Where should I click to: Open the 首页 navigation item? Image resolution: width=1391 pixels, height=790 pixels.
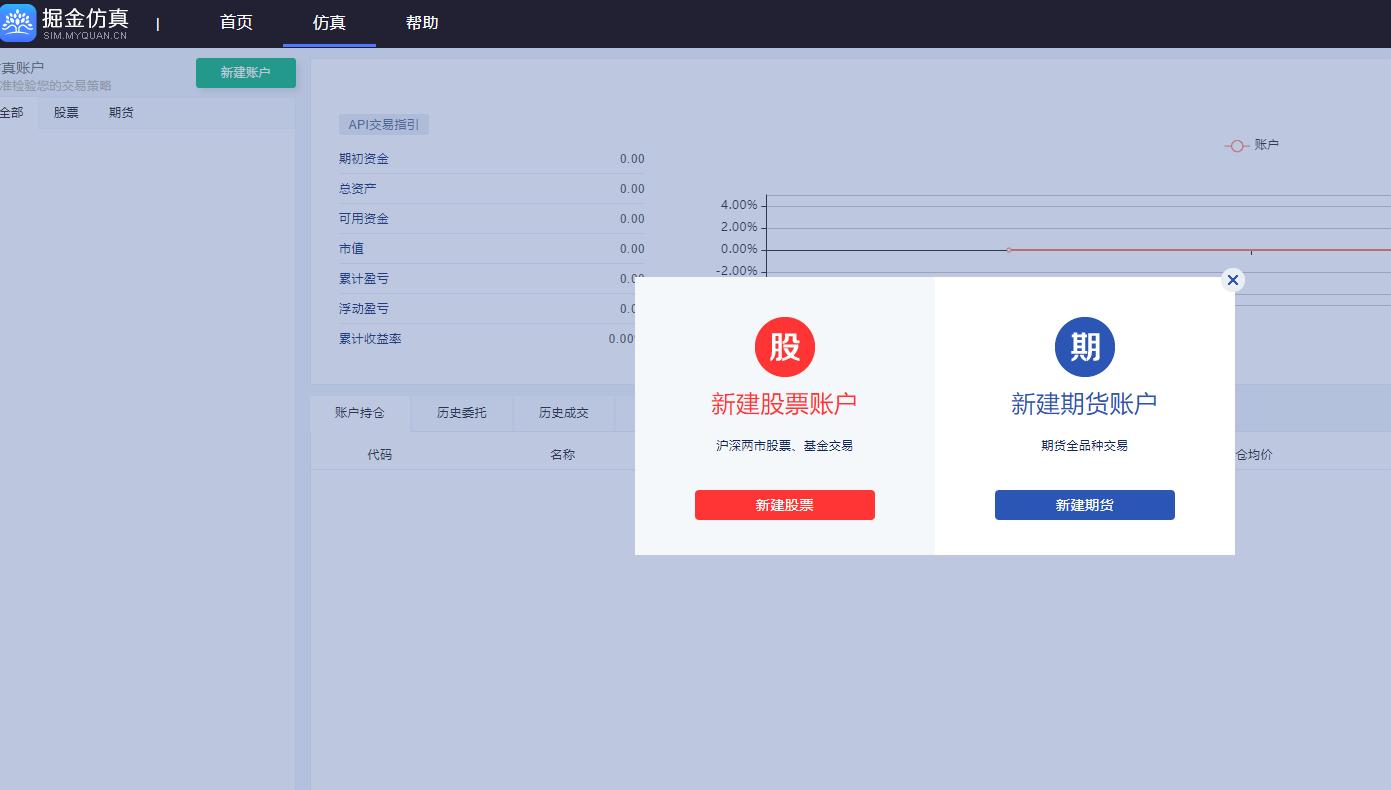tap(236, 22)
